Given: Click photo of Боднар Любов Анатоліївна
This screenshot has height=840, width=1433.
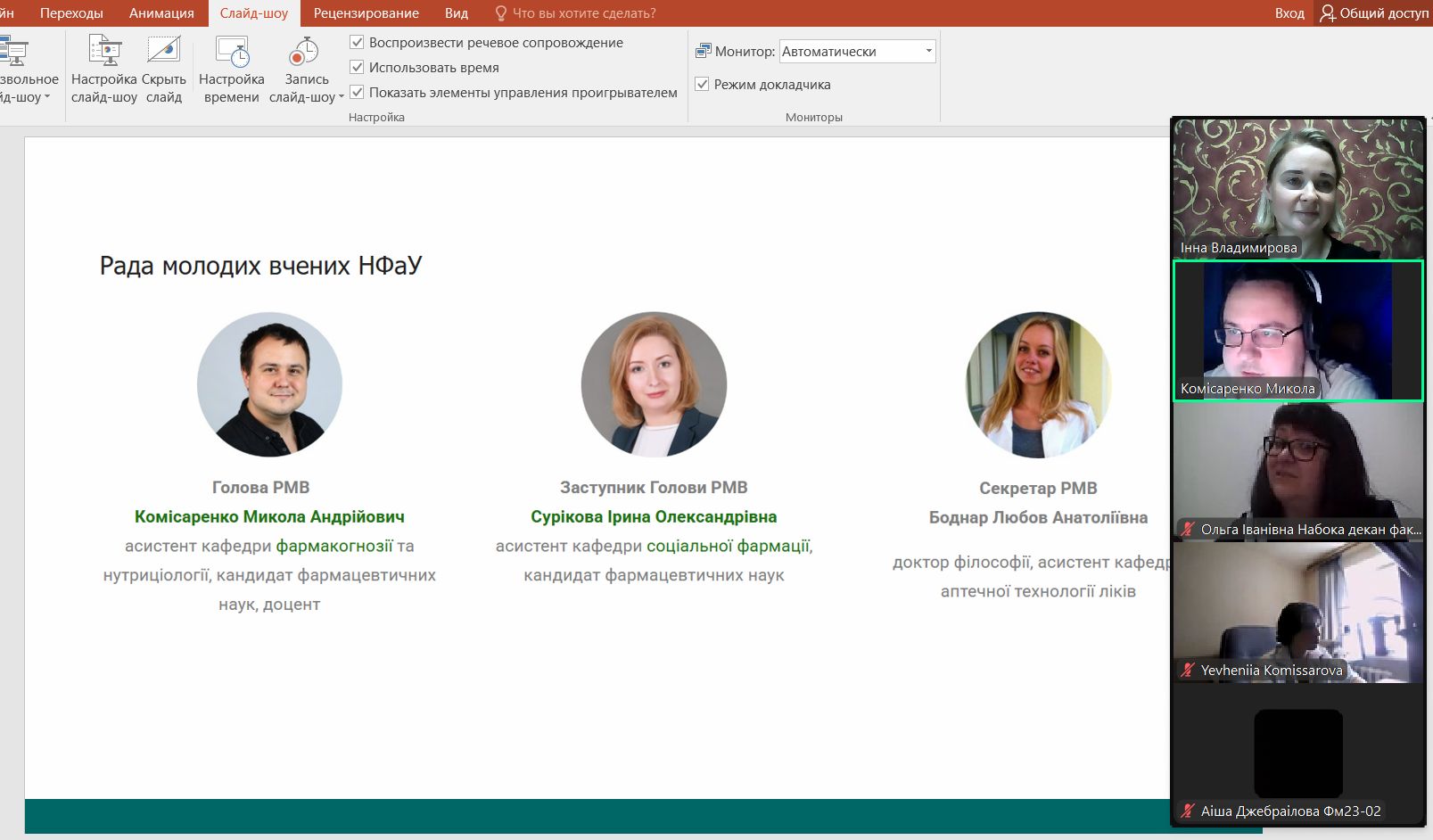Looking at the screenshot, I should [x=1038, y=384].
